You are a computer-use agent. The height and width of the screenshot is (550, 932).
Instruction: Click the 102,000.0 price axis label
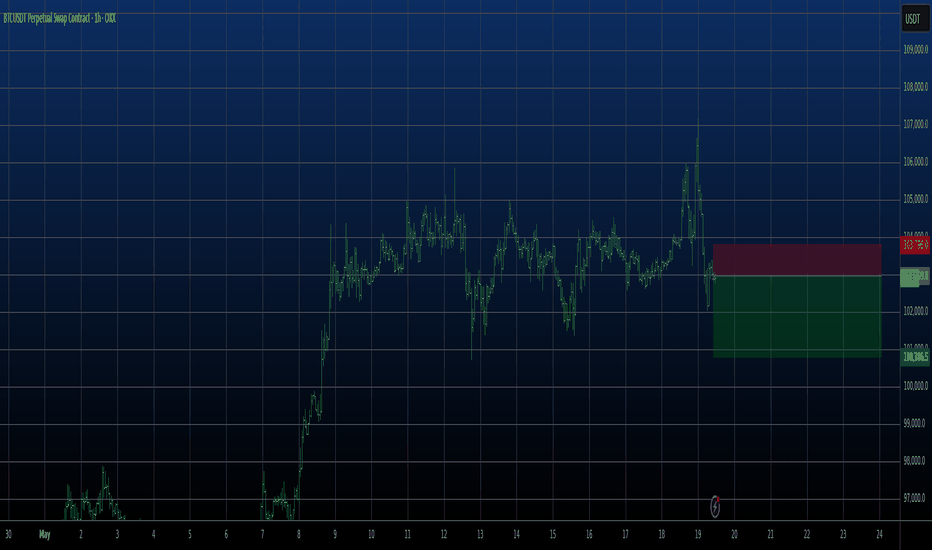click(x=915, y=311)
